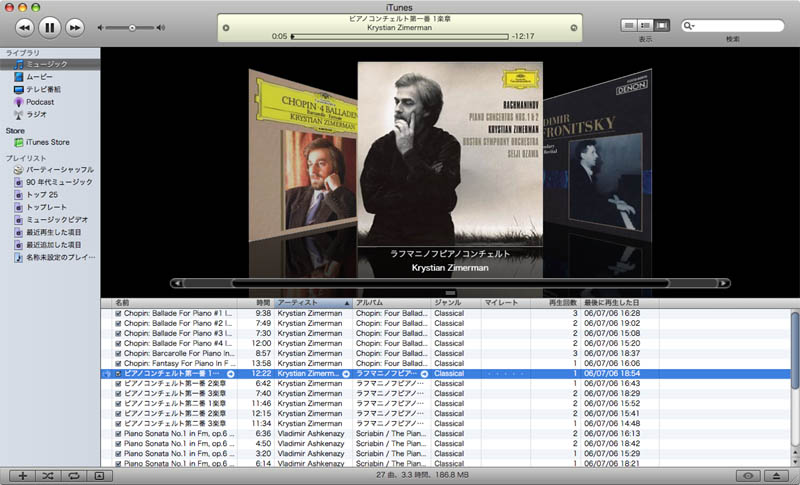Skip to the next track
Image resolution: width=800 pixels, height=485 pixels.
point(75,27)
